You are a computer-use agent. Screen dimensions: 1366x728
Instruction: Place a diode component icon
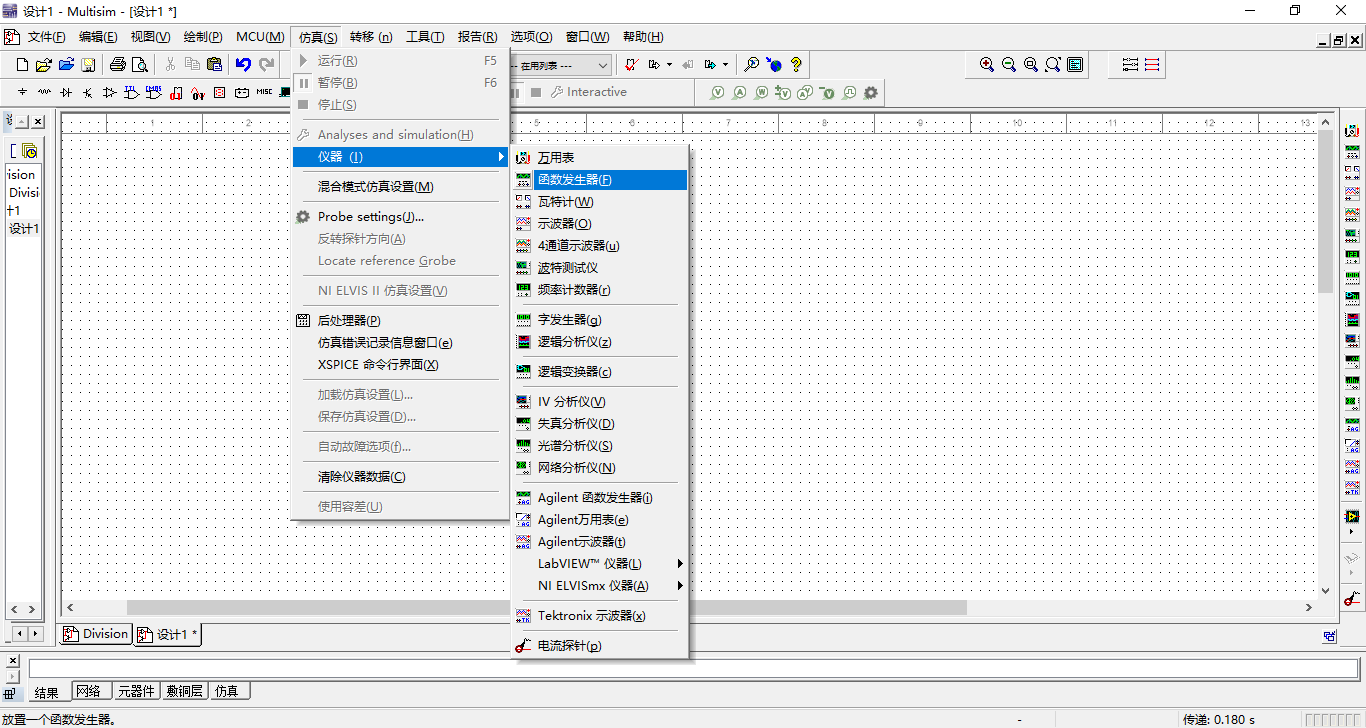tap(66, 92)
